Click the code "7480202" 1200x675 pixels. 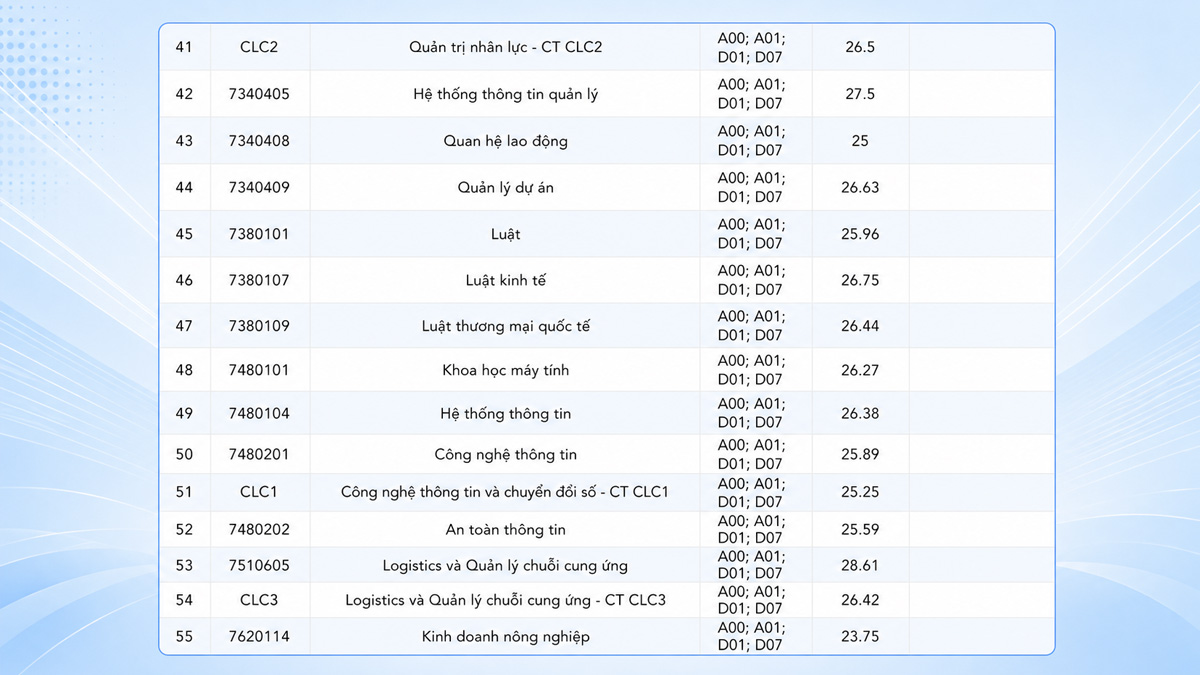(259, 529)
